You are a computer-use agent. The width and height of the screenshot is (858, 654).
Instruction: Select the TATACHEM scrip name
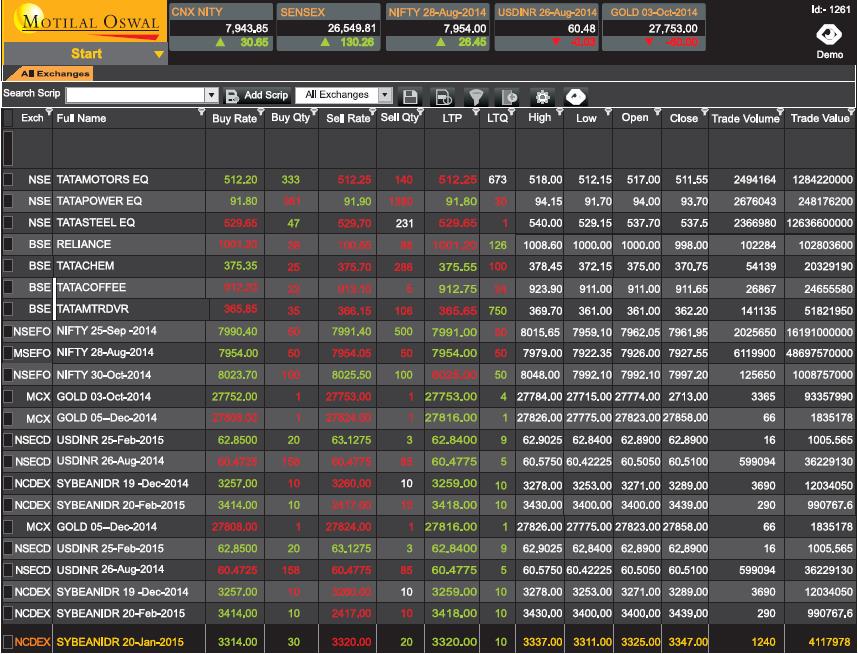point(85,266)
